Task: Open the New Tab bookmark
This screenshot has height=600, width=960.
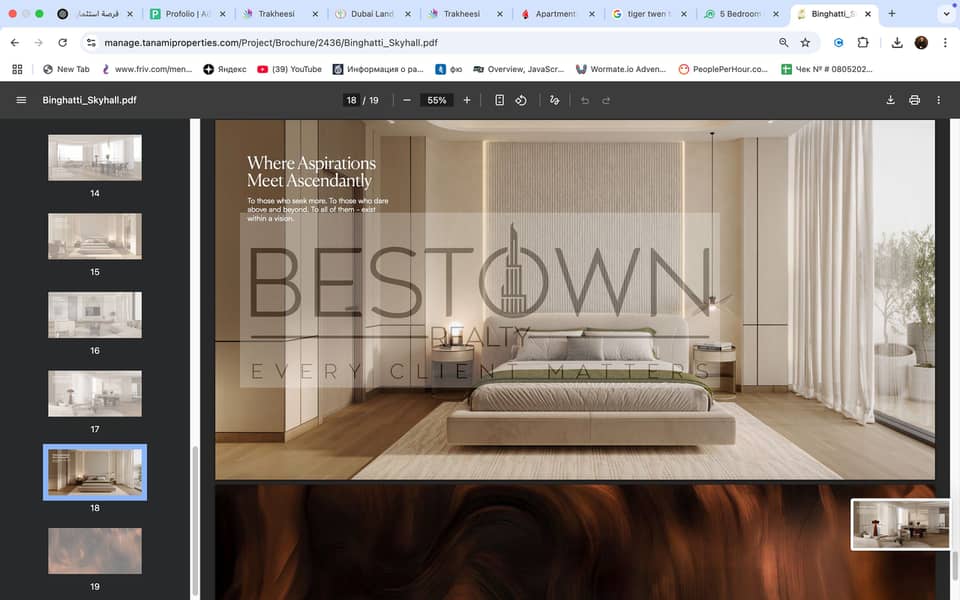Action: coord(66,69)
